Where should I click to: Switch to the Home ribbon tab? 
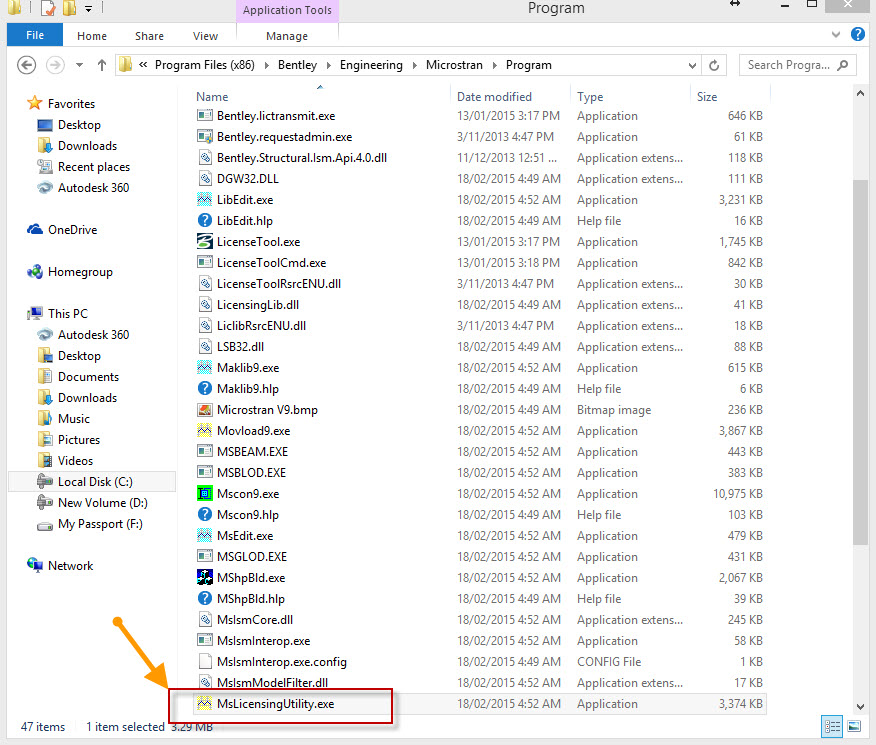point(92,36)
